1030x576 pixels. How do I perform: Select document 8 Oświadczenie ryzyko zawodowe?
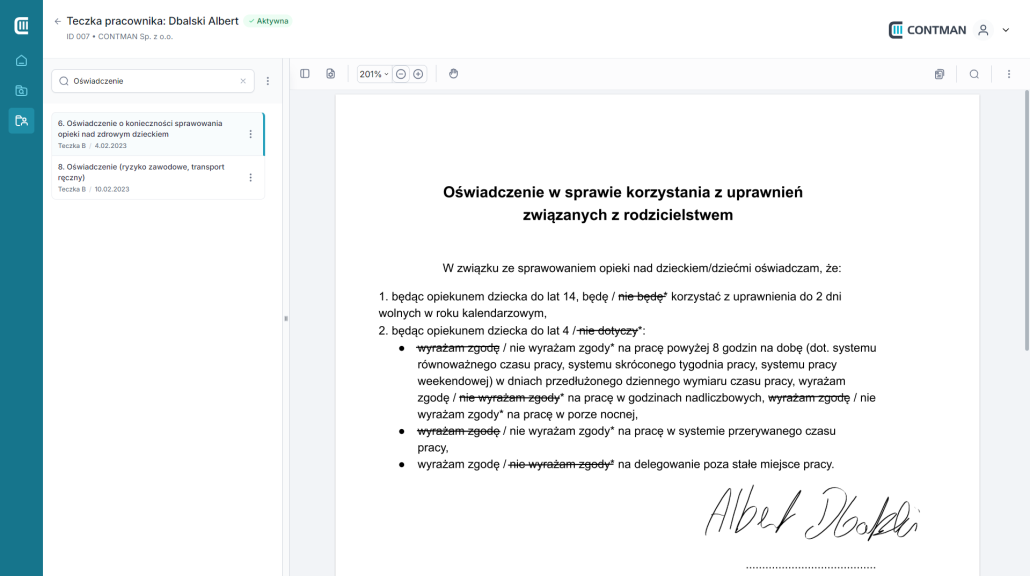click(x=158, y=177)
